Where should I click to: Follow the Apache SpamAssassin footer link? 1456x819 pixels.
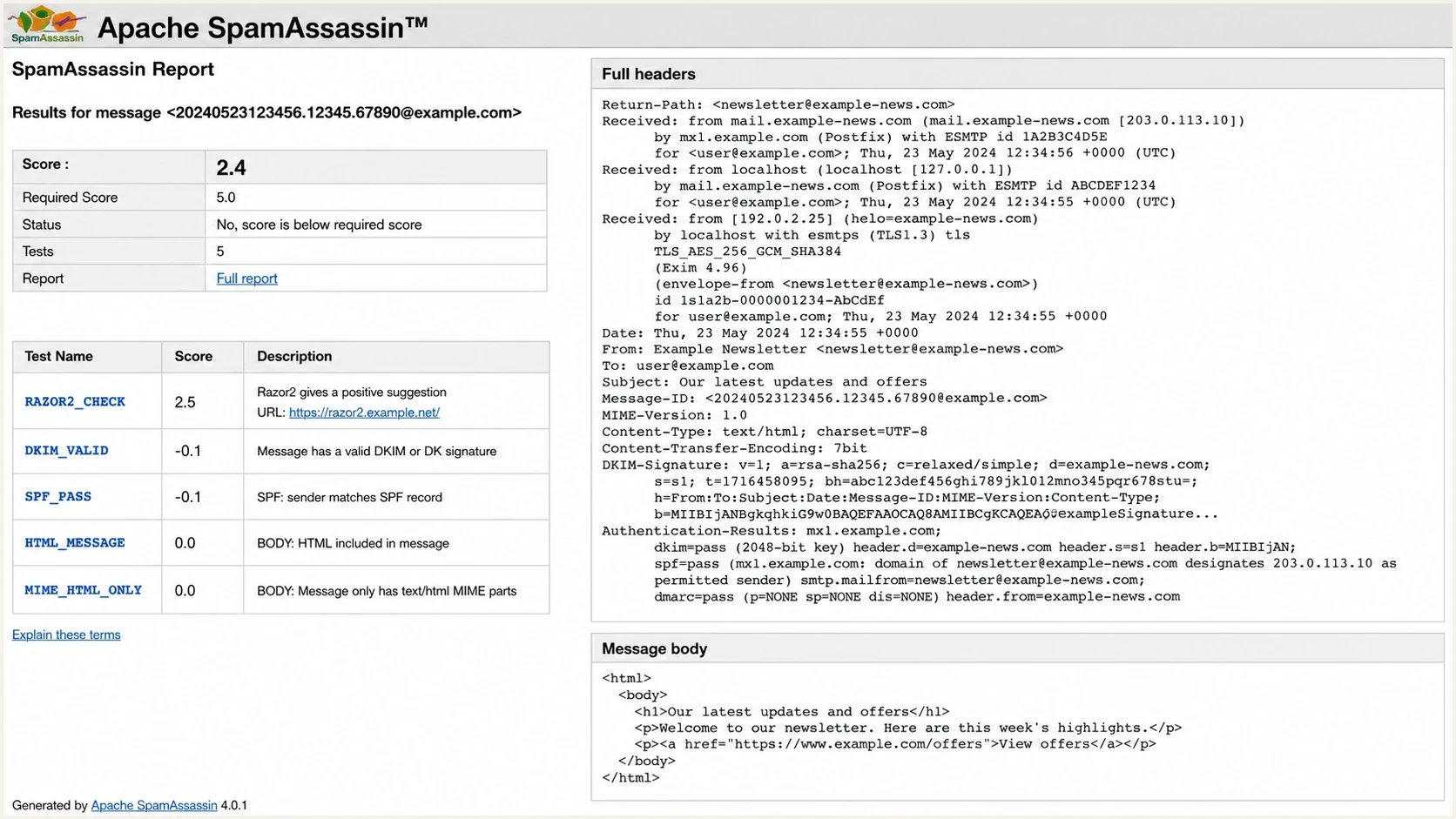[154, 806]
